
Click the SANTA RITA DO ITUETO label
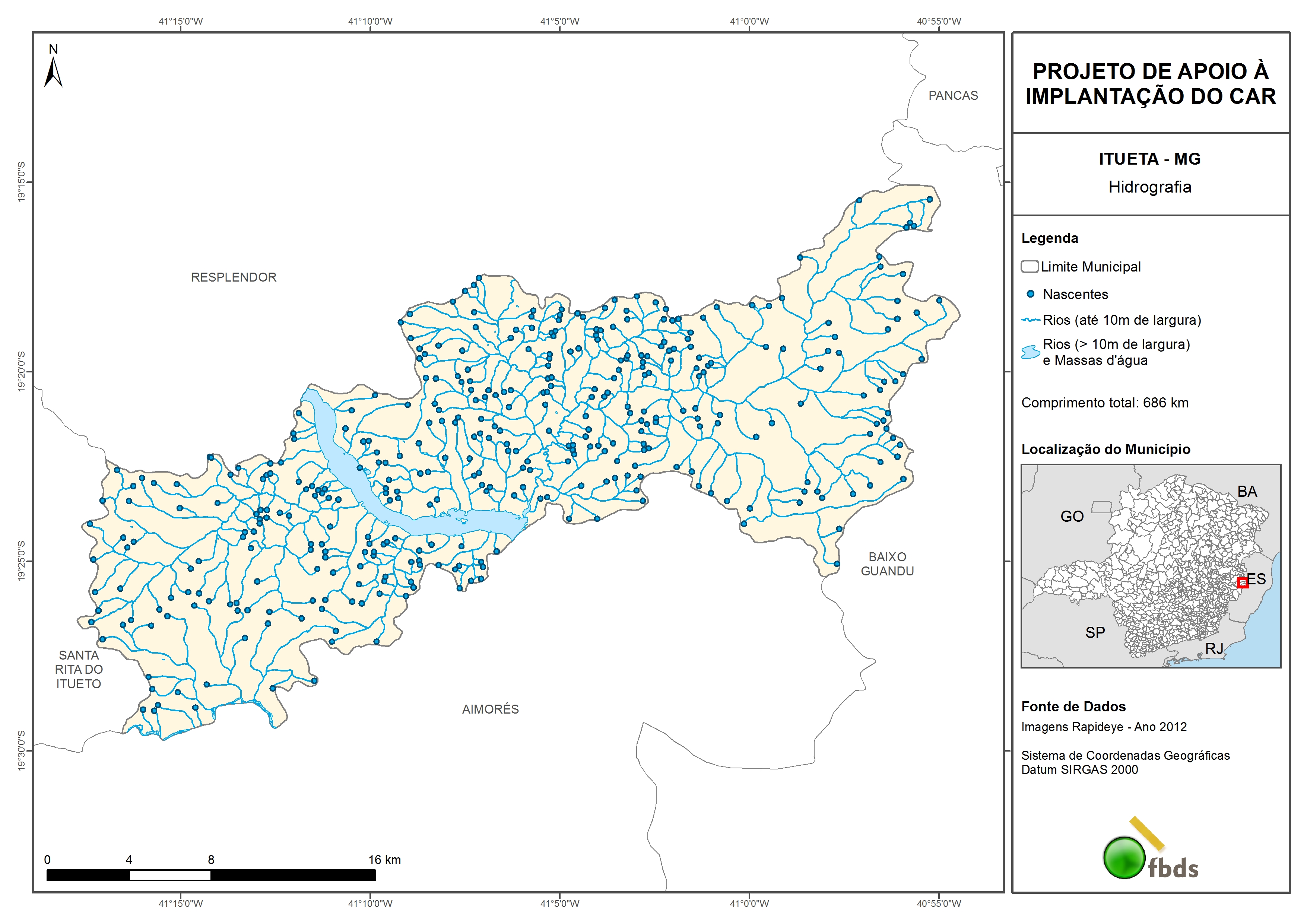click(x=79, y=670)
